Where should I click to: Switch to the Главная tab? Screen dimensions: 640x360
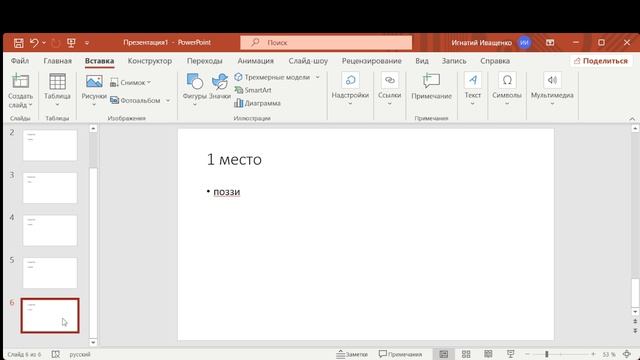pyautogui.click(x=58, y=61)
